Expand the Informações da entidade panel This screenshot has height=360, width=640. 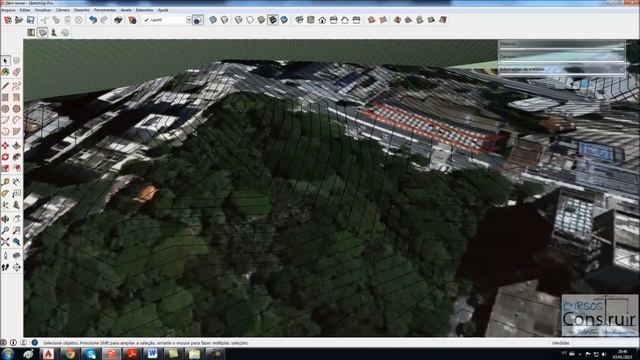click(x=562, y=69)
